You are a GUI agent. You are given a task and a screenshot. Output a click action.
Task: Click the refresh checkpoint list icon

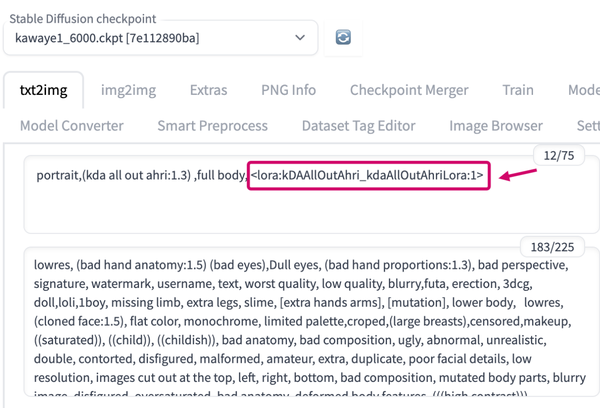point(343,37)
